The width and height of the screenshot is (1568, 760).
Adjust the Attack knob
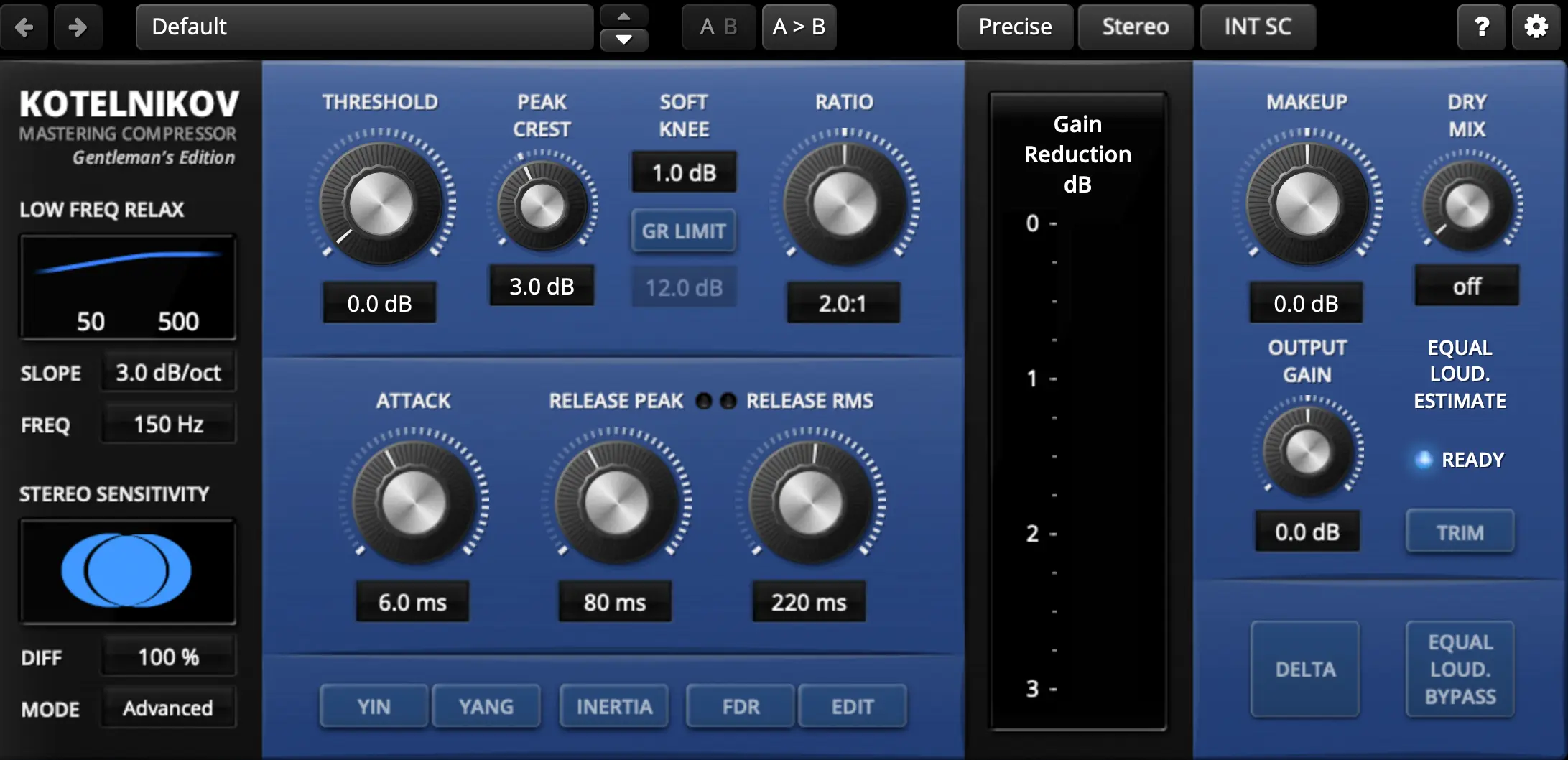tap(413, 503)
